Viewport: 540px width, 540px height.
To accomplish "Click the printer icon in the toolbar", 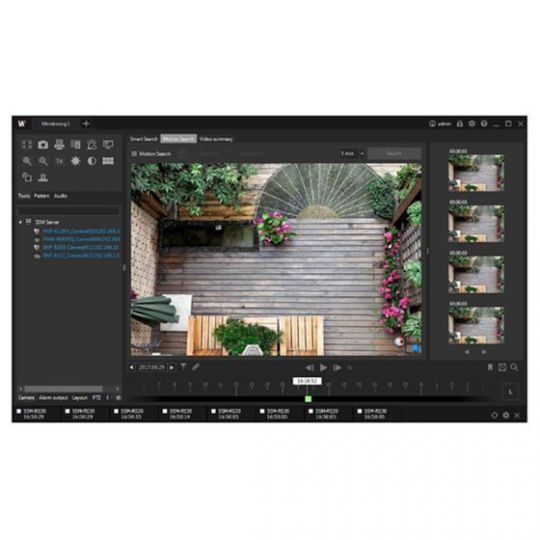I will (59, 145).
